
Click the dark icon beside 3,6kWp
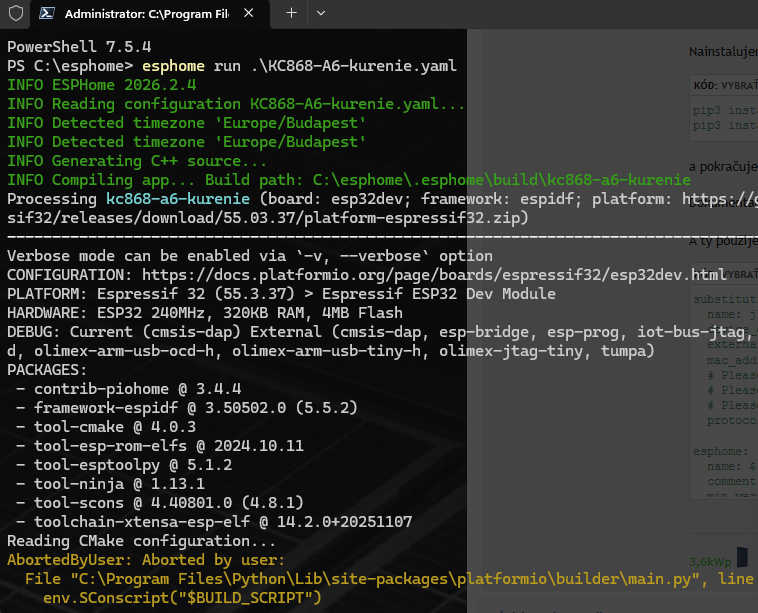[x=742, y=555]
